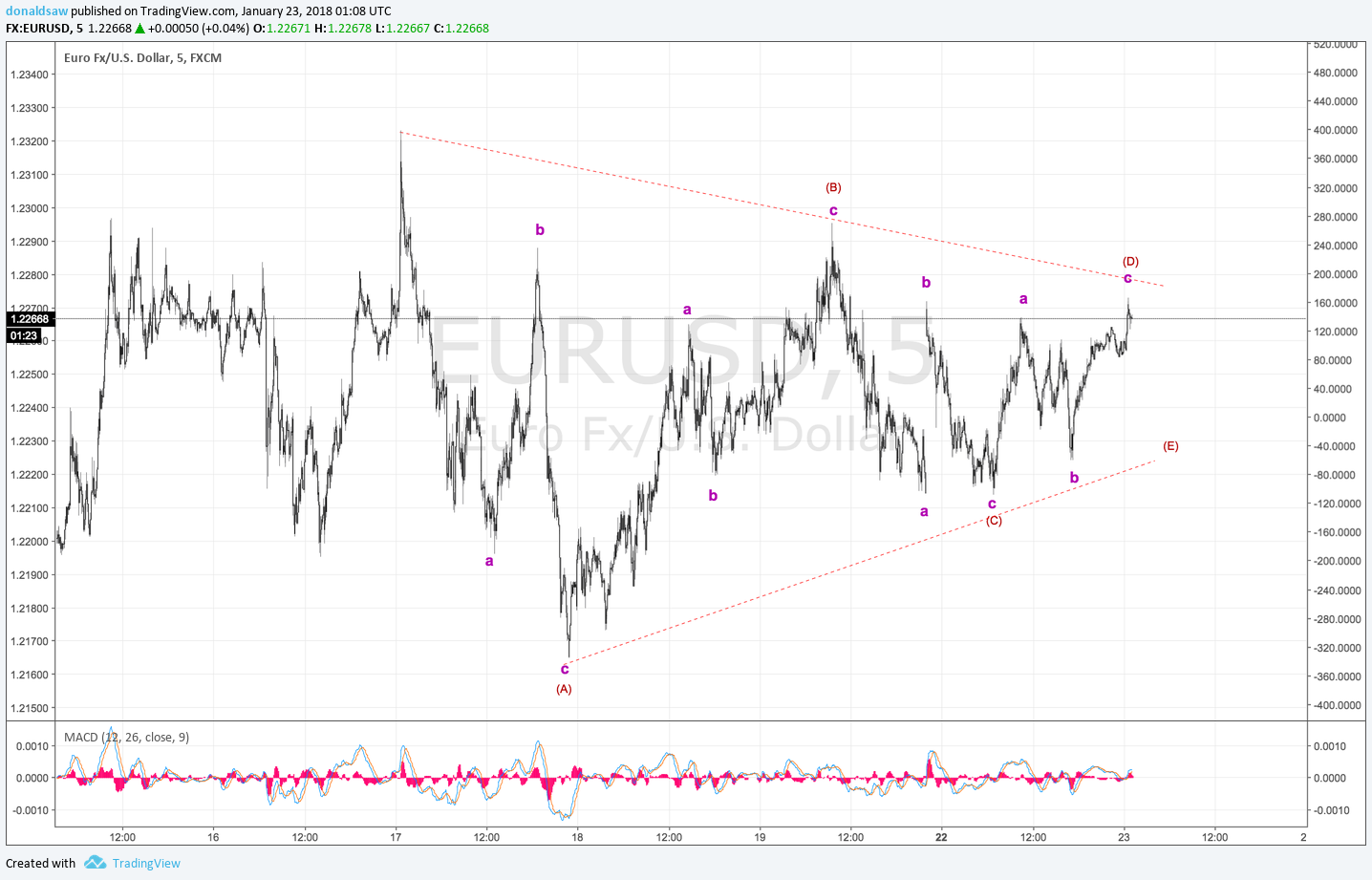Click the green up-arrow change indicator
1372x880 pixels.
[139, 29]
